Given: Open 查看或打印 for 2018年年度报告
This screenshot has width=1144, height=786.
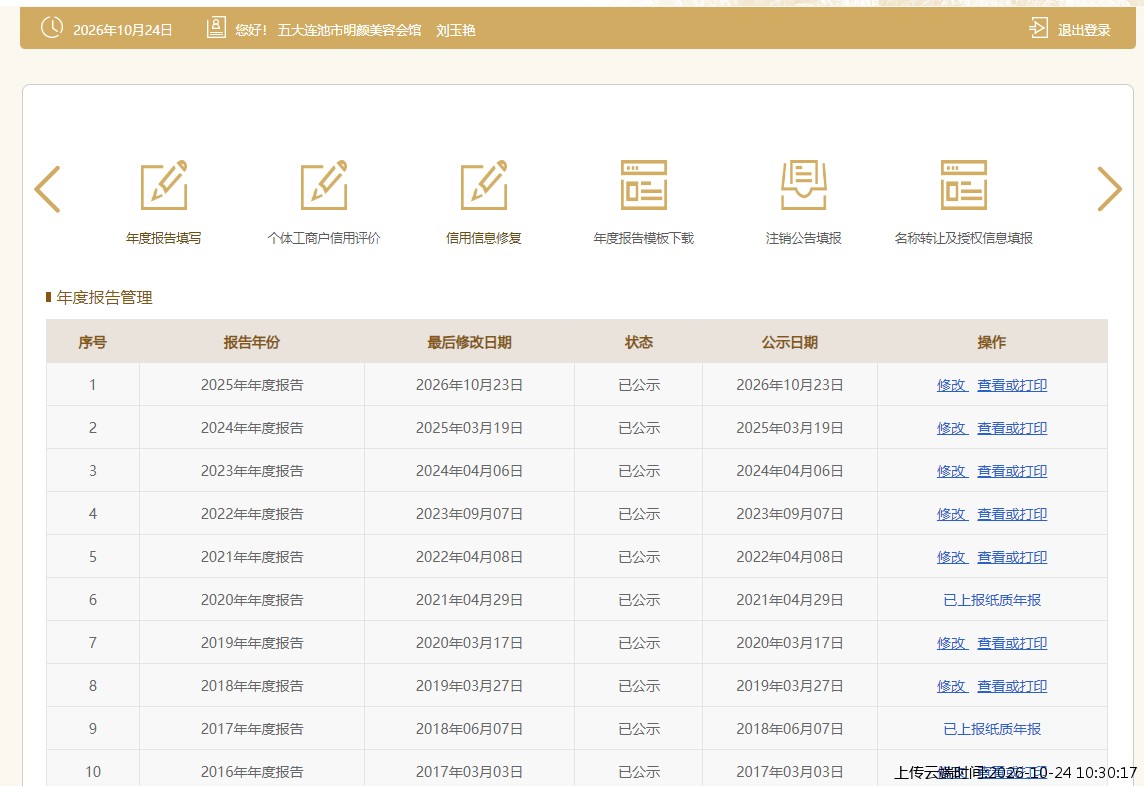Looking at the screenshot, I should point(1012,686).
